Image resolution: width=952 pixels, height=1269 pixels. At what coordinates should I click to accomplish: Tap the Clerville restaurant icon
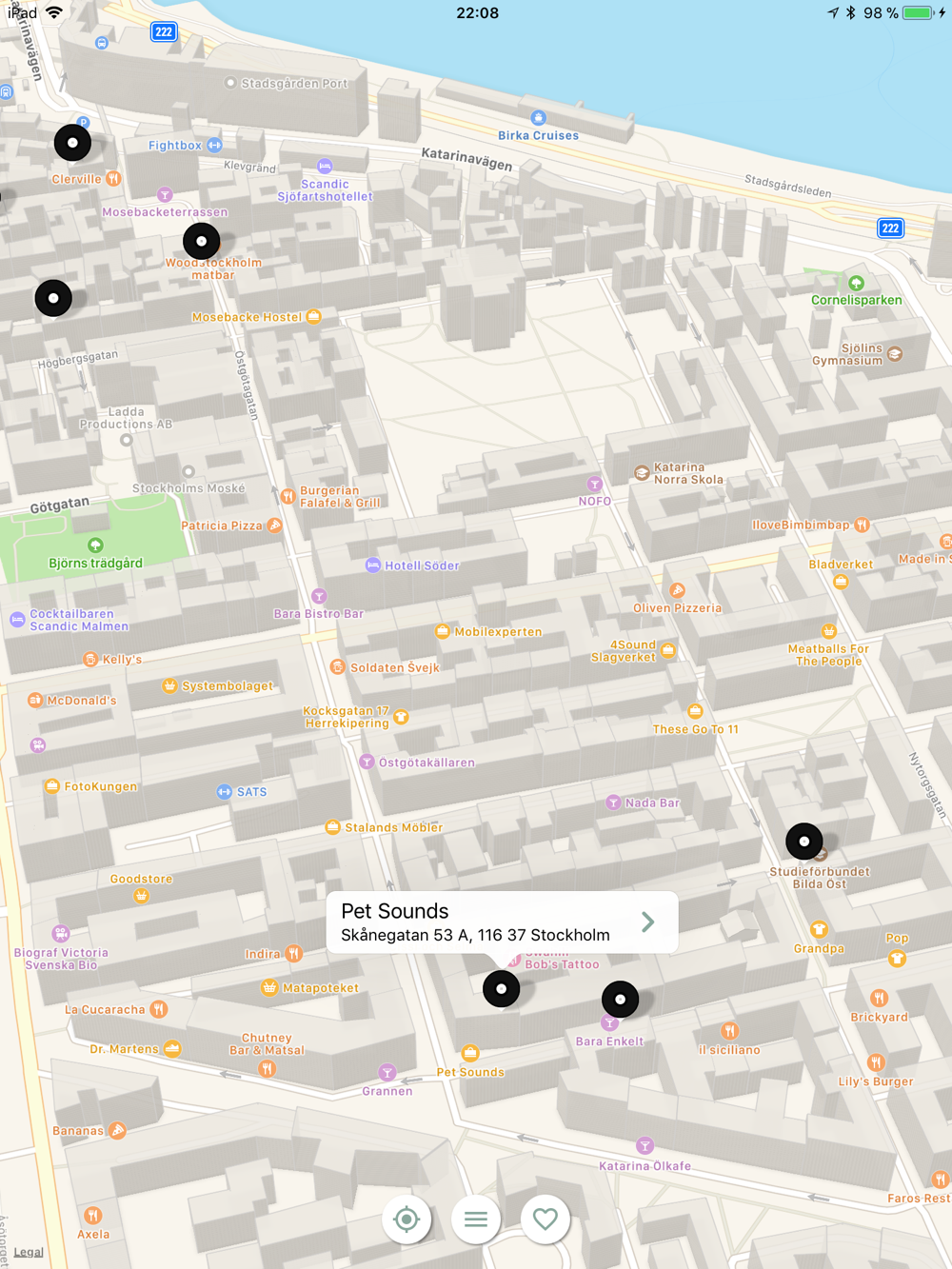coord(113,178)
